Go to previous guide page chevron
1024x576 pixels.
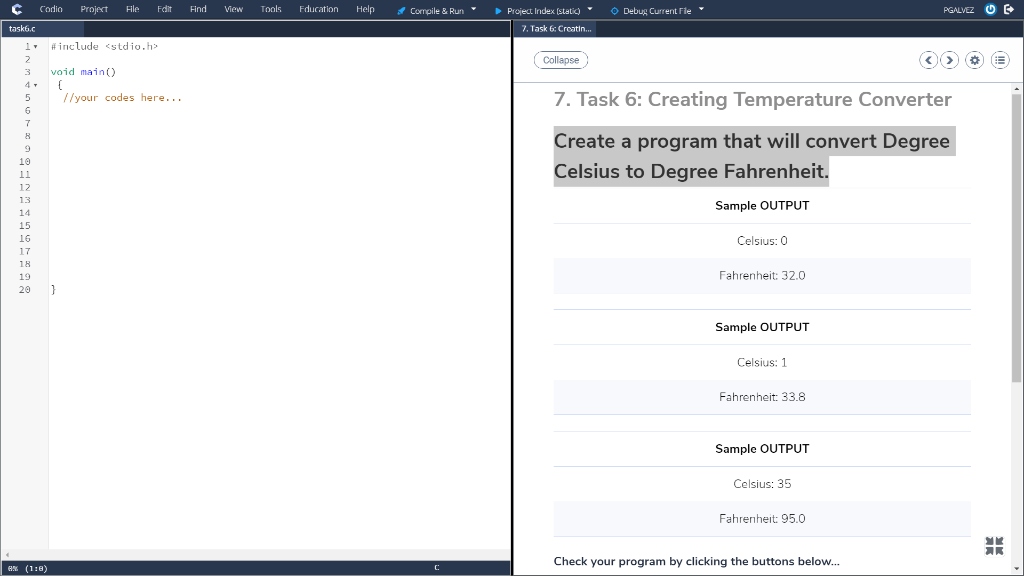928,60
